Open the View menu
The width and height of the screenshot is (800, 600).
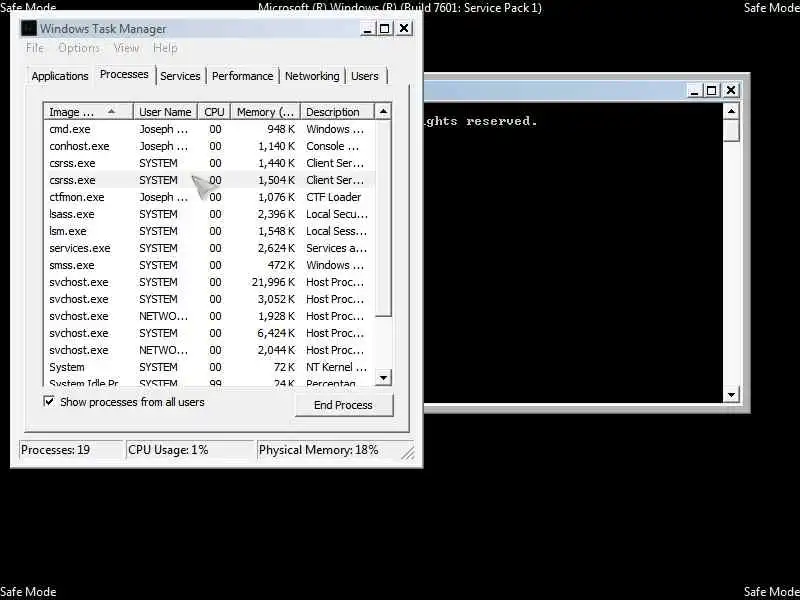pos(126,48)
